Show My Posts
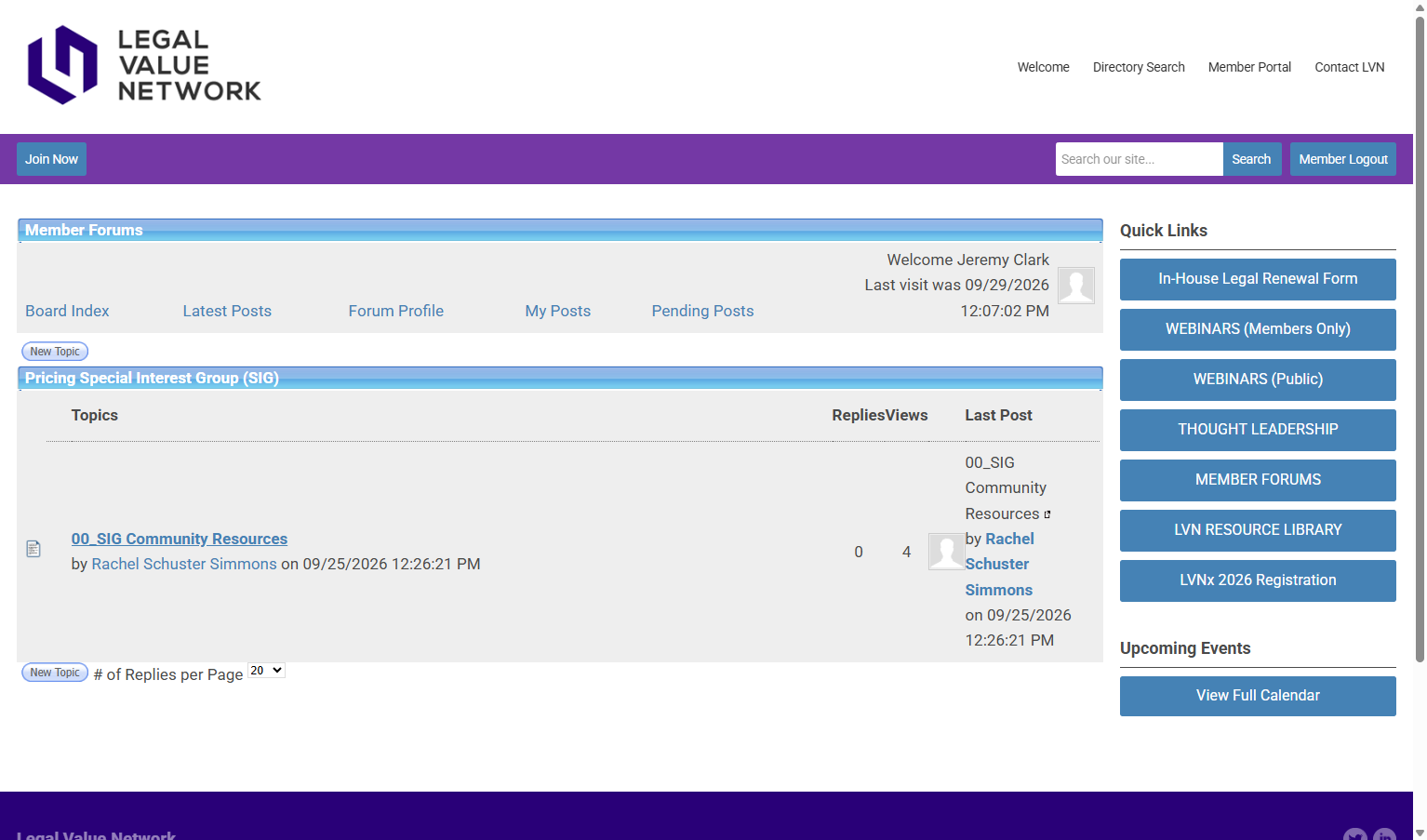Viewport: 1427px width, 840px height. pyautogui.click(x=558, y=311)
